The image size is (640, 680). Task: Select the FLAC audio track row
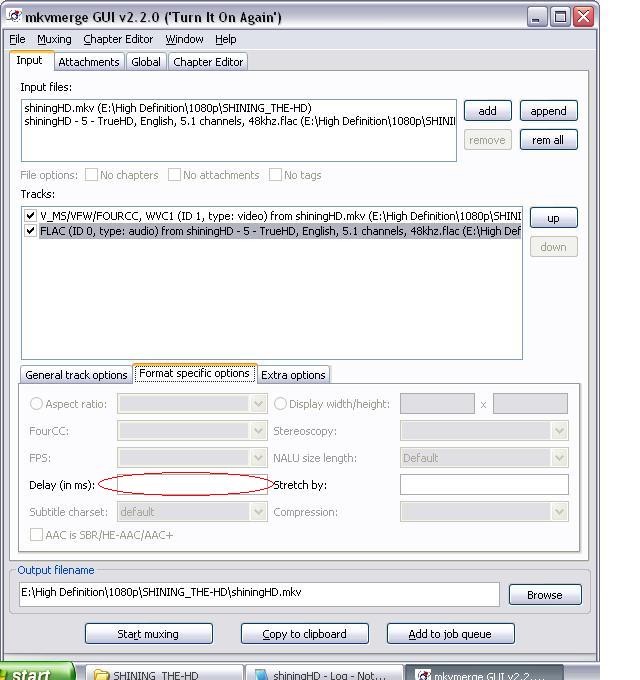pyautogui.click(x=280, y=231)
